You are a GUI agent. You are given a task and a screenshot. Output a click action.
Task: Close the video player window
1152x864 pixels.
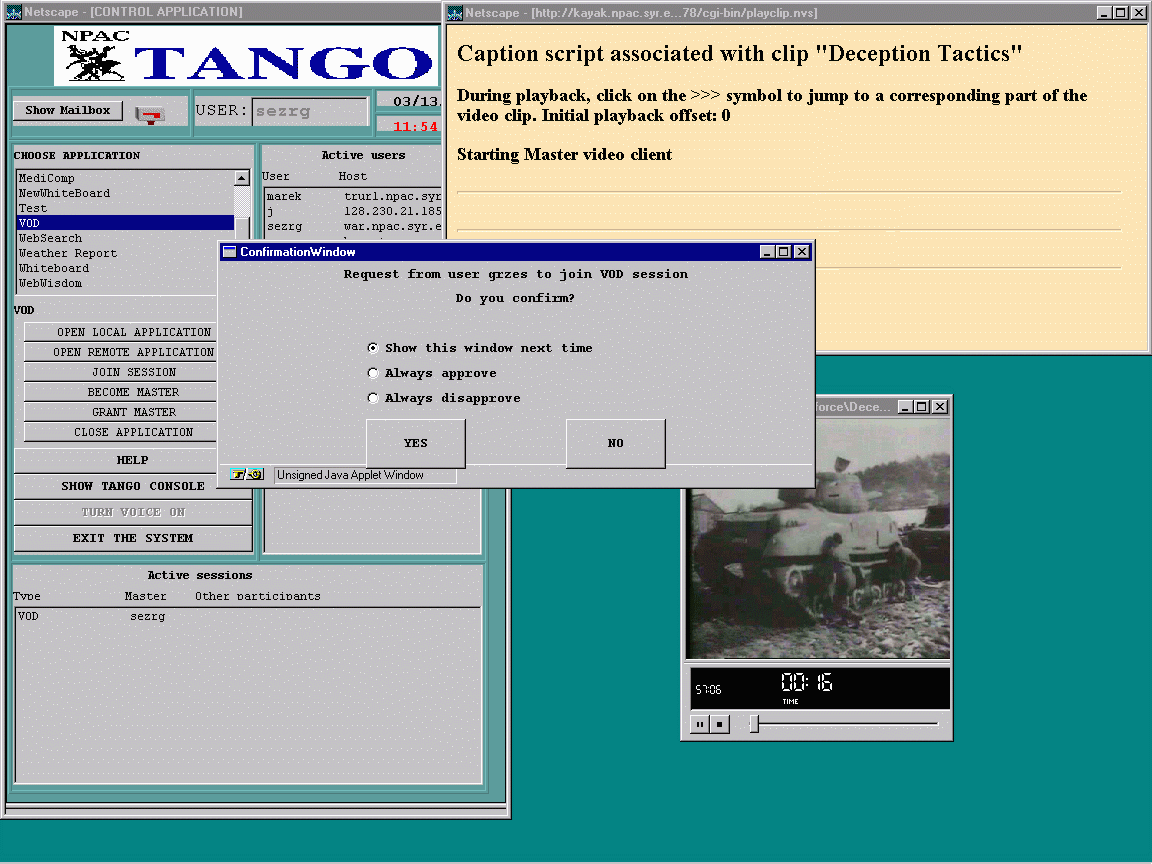(x=940, y=407)
